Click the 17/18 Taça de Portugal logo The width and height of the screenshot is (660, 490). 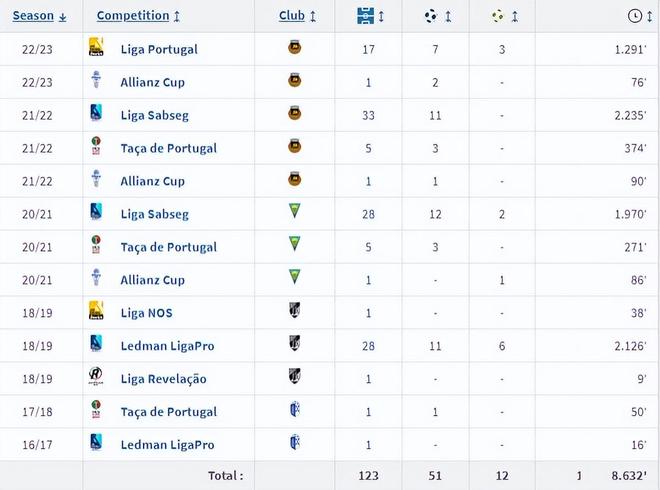click(x=96, y=412)
